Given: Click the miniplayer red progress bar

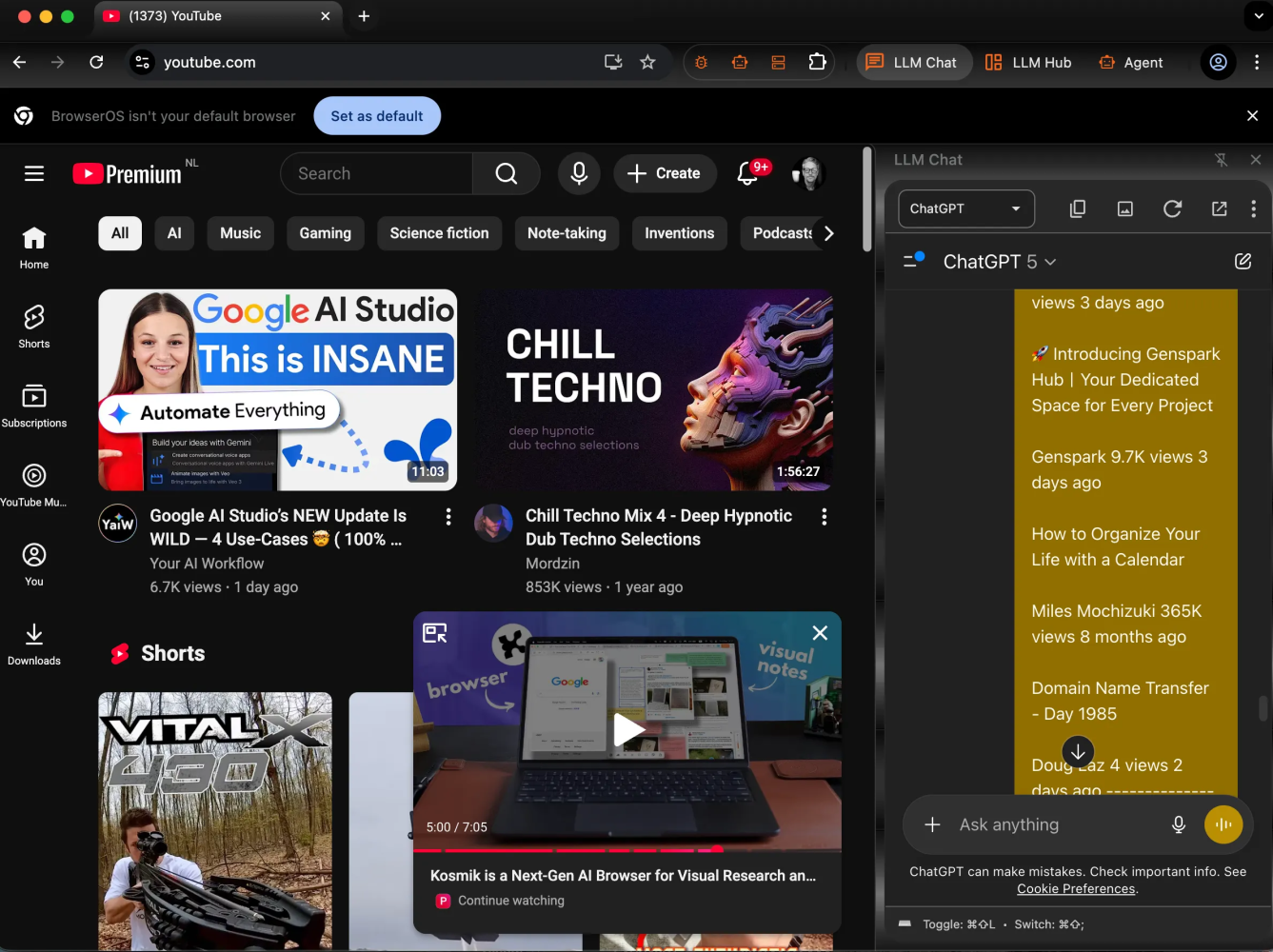Looking at the screenshot, I should [571, 848].
